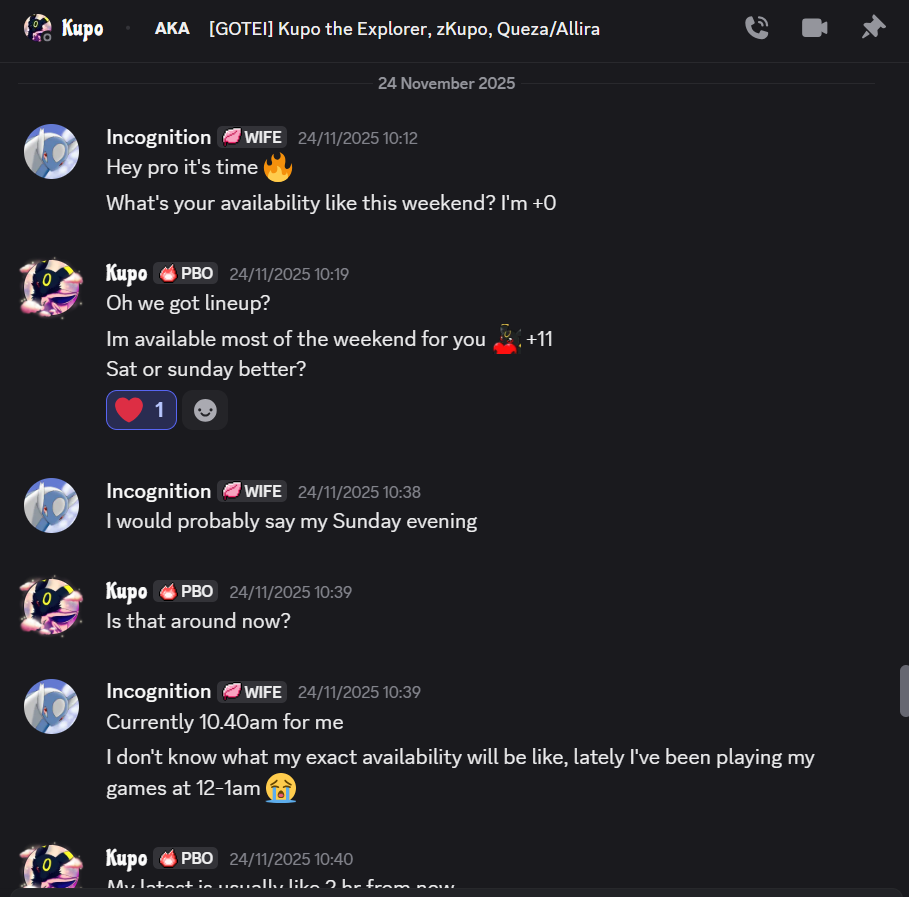This screenshot has width=909, height=897.
Task: Open the add reaction smiley button
Action: [205, 410]
